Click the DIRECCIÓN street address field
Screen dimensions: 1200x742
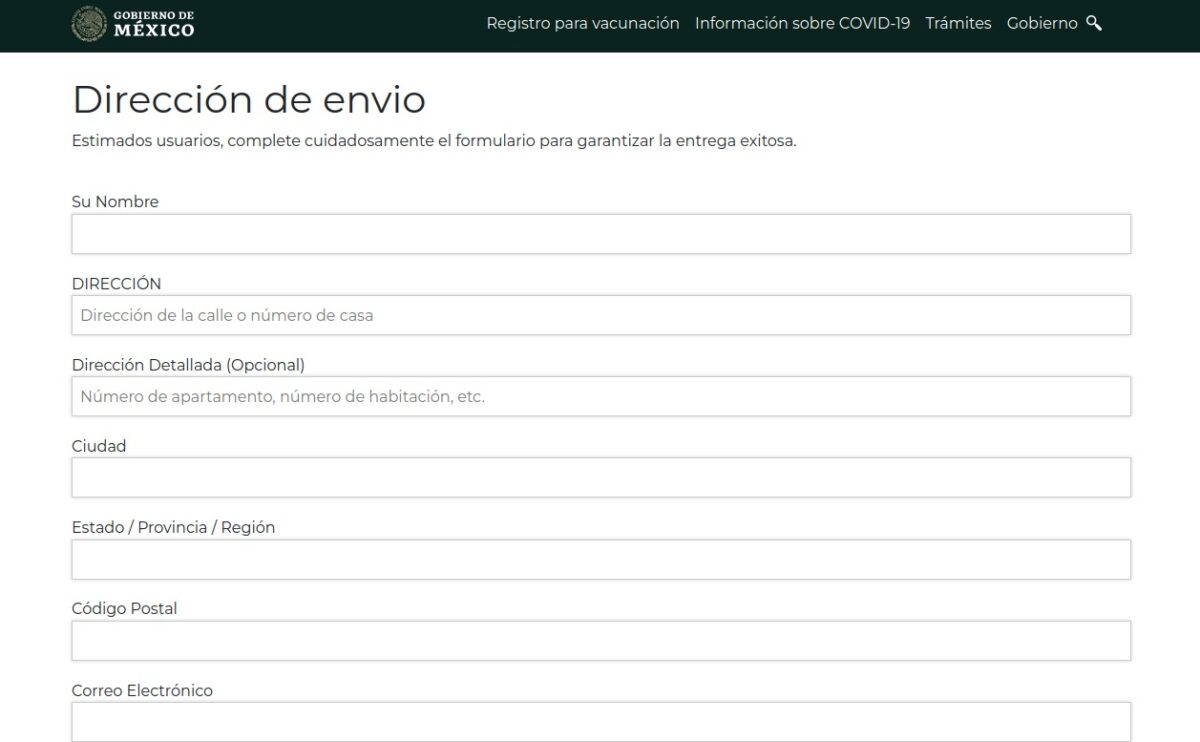click(x=600, y=315)
